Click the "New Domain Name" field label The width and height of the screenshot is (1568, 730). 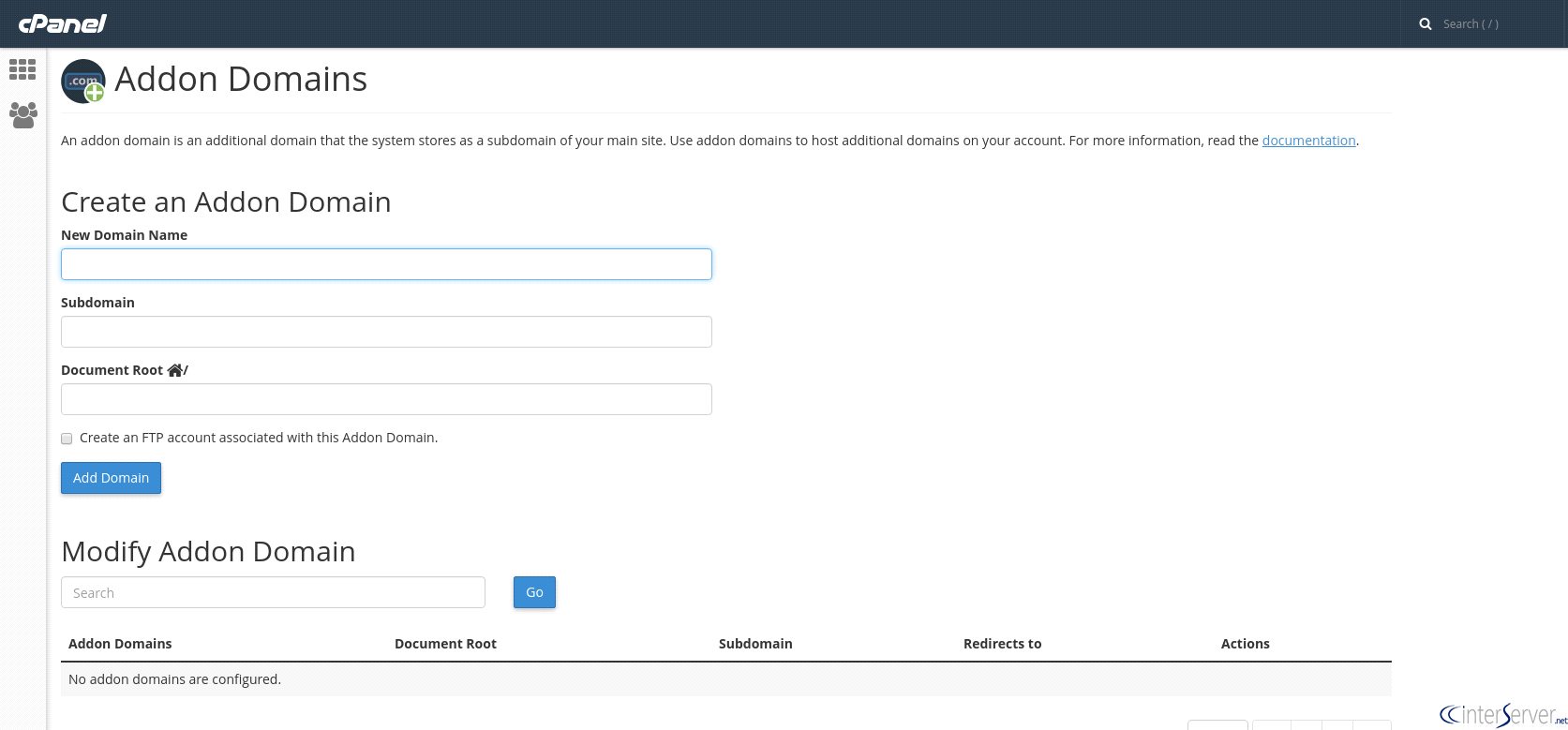tap(124, 235)
